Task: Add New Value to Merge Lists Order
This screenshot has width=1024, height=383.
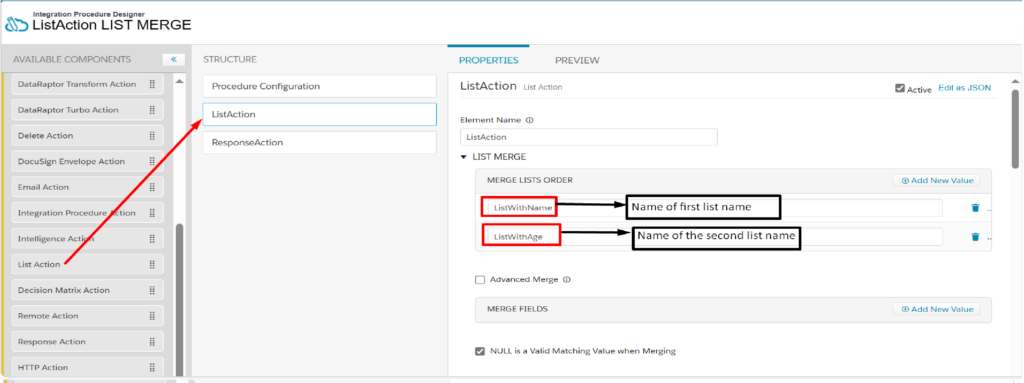Action: [936, 180]
